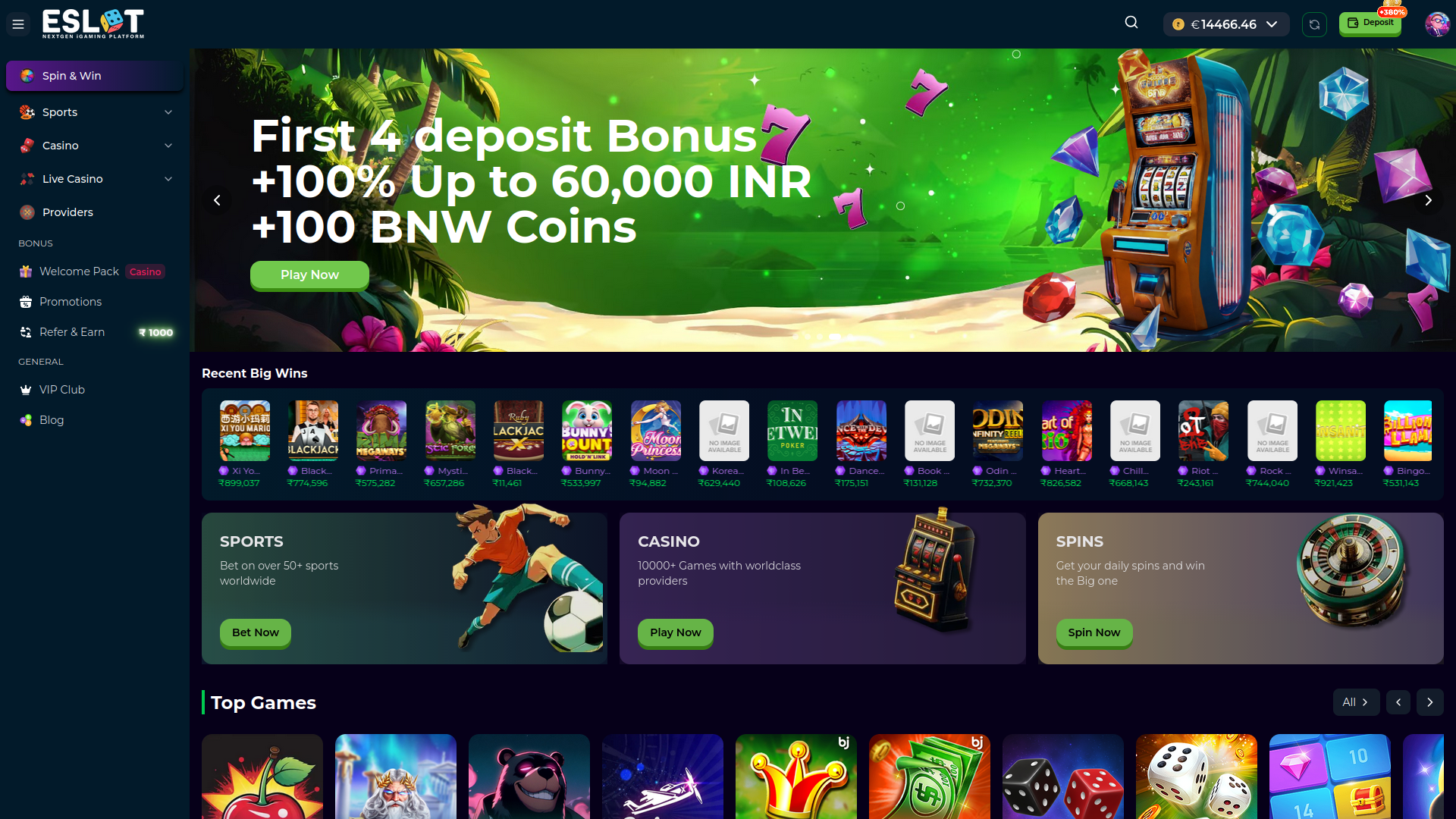Viewport: 1456px width, 819px height.
Task: Open VIP Club crown icon
Action: pos(26,390)
